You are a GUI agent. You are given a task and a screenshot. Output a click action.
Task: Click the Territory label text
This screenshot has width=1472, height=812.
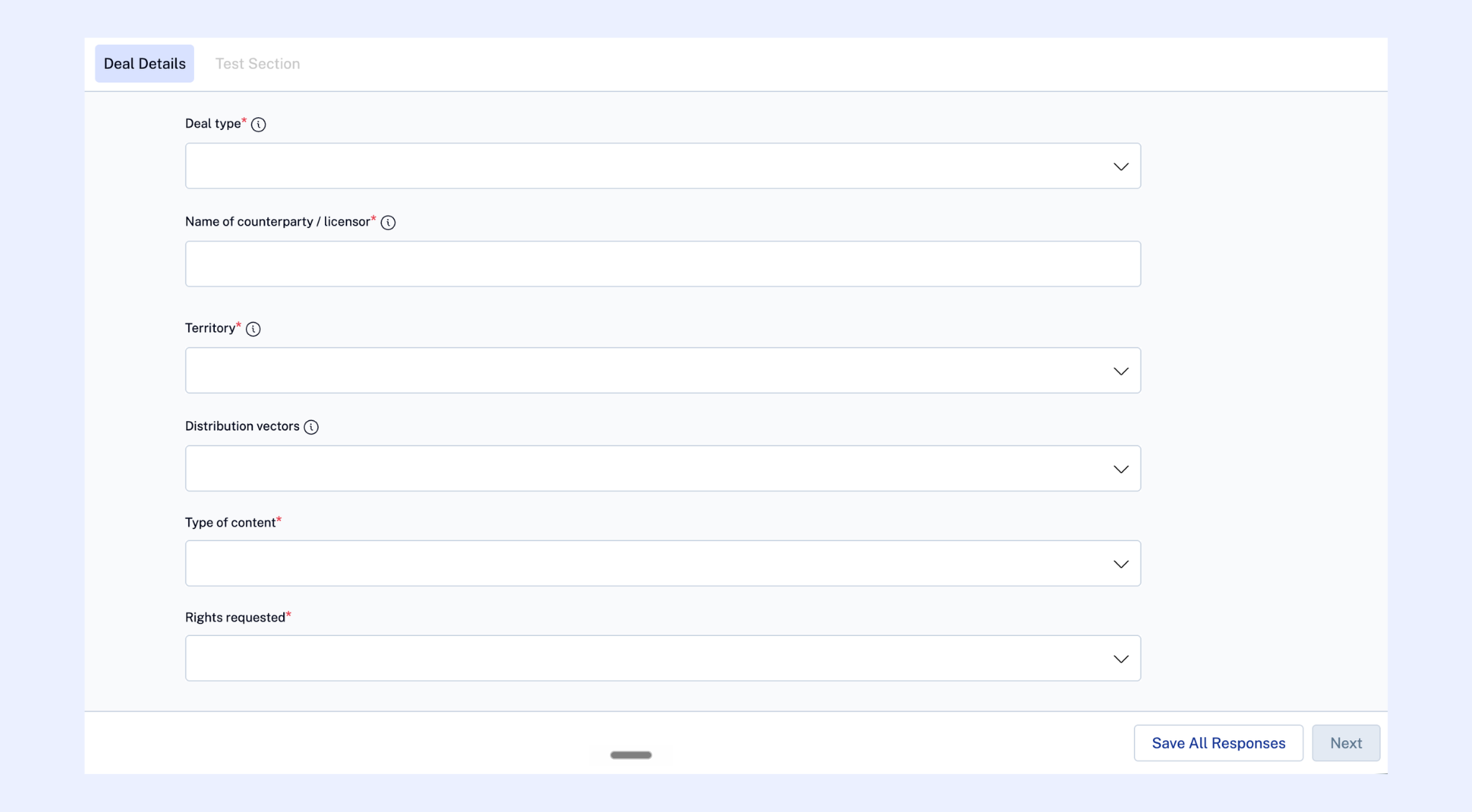point(210,328)
